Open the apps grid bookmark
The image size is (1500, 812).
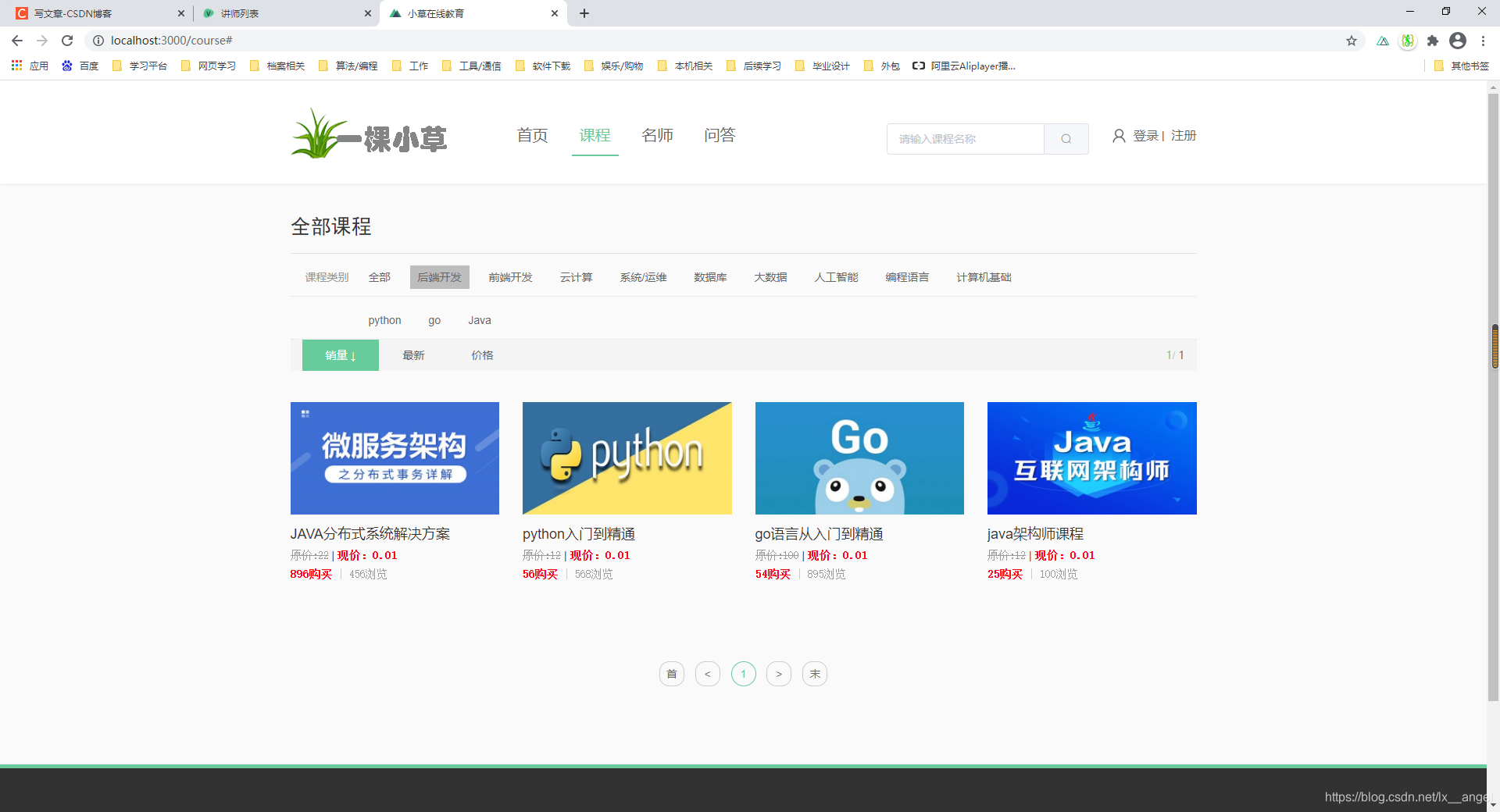(30, 66)
